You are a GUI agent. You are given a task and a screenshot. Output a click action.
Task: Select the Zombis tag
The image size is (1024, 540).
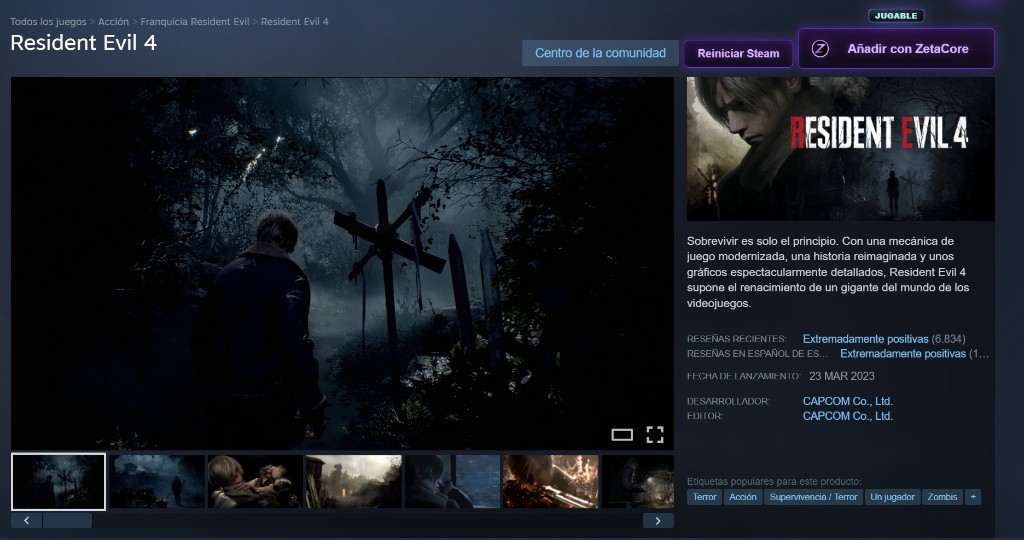pyautogui.click(x=942, y=497)
